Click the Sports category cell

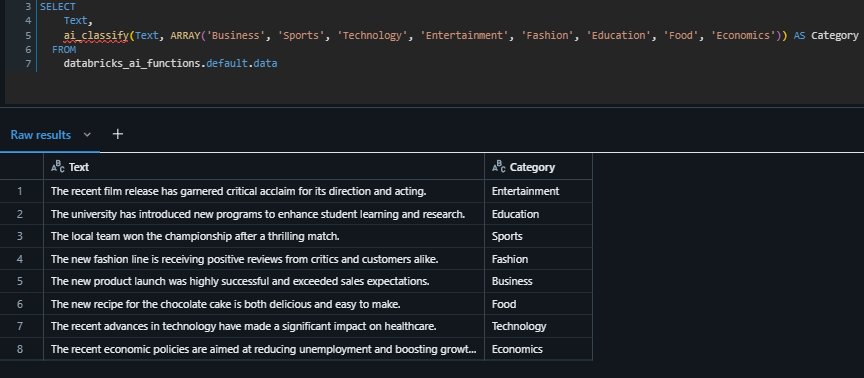point(538,236)
